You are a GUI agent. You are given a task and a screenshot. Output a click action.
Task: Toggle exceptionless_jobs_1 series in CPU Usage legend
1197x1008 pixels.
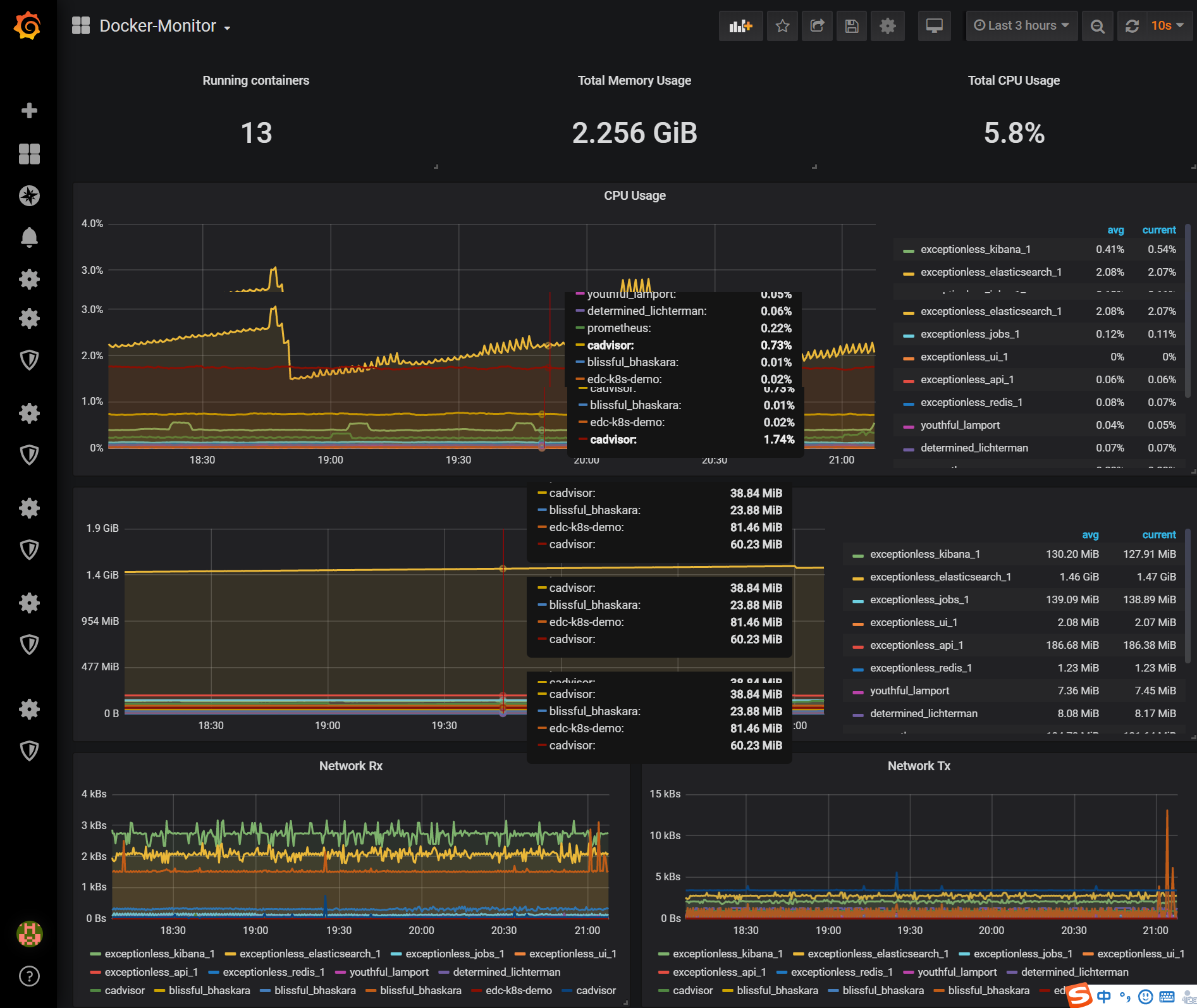pyautogui.click(x=970, y=335)
